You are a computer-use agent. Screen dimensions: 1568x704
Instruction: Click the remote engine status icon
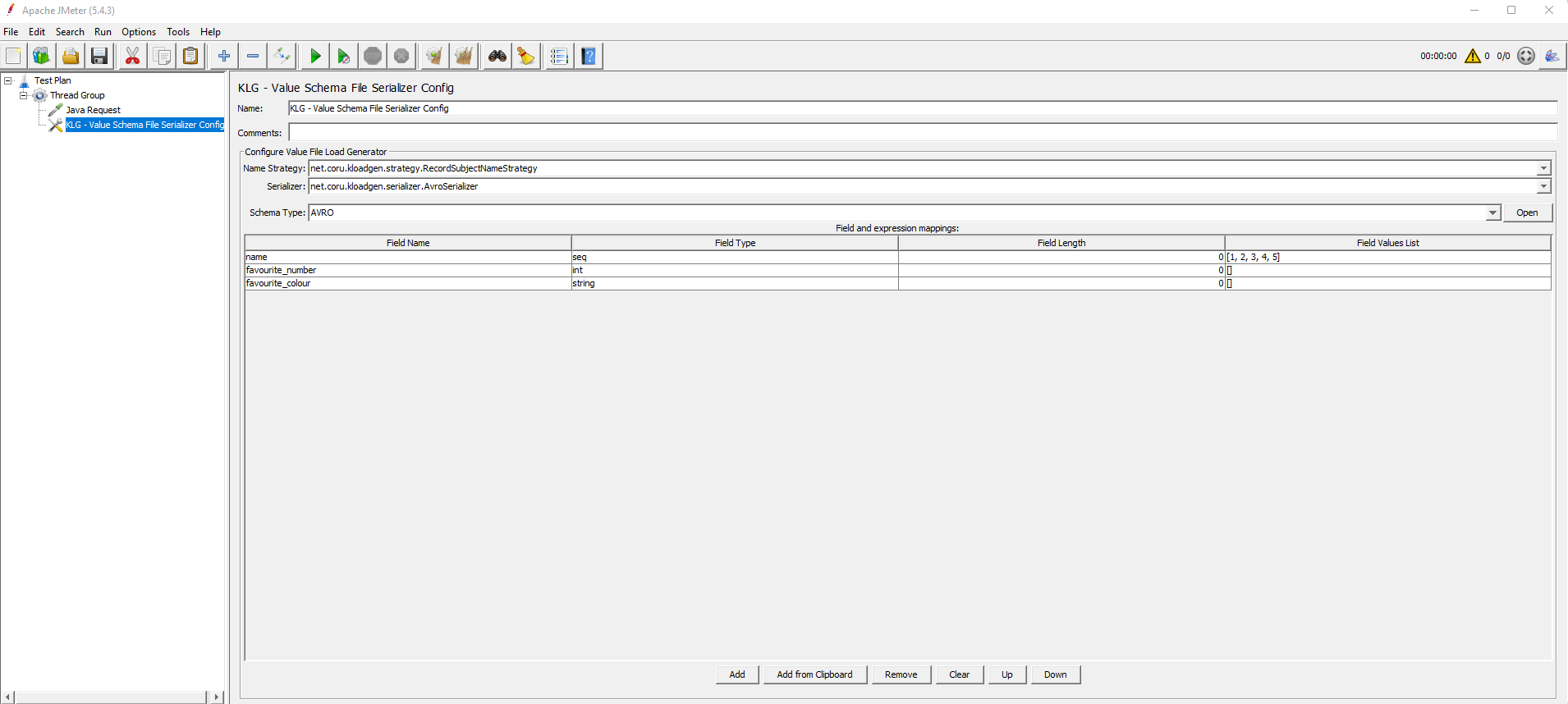point(1526,56)
